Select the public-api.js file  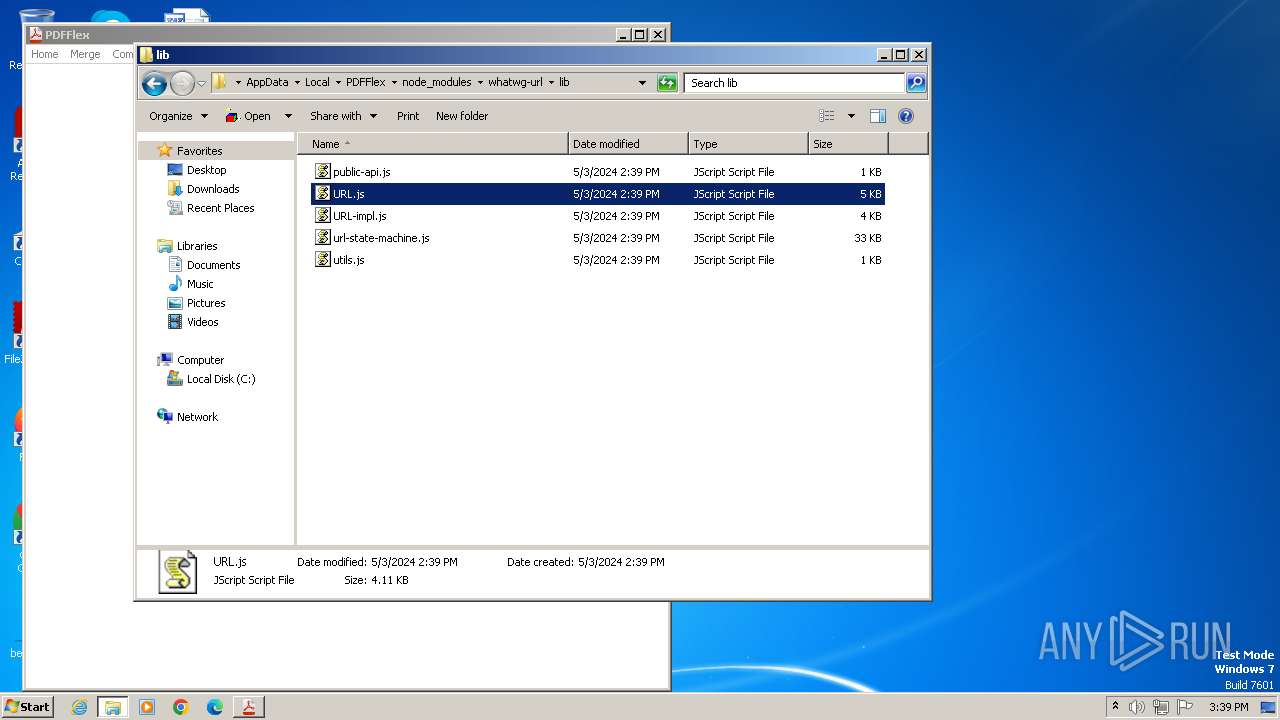coord(598,172)
